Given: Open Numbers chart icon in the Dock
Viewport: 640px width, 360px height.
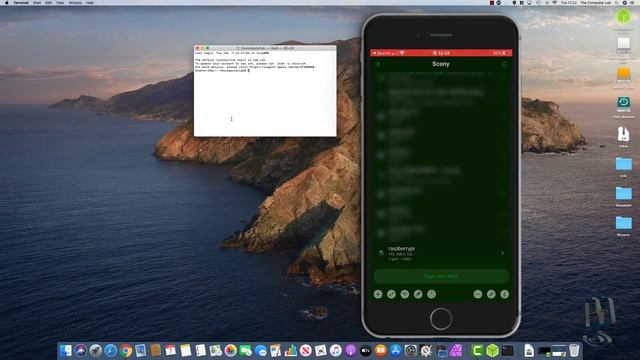Looking at the screenshot, I should click(291, 350).
